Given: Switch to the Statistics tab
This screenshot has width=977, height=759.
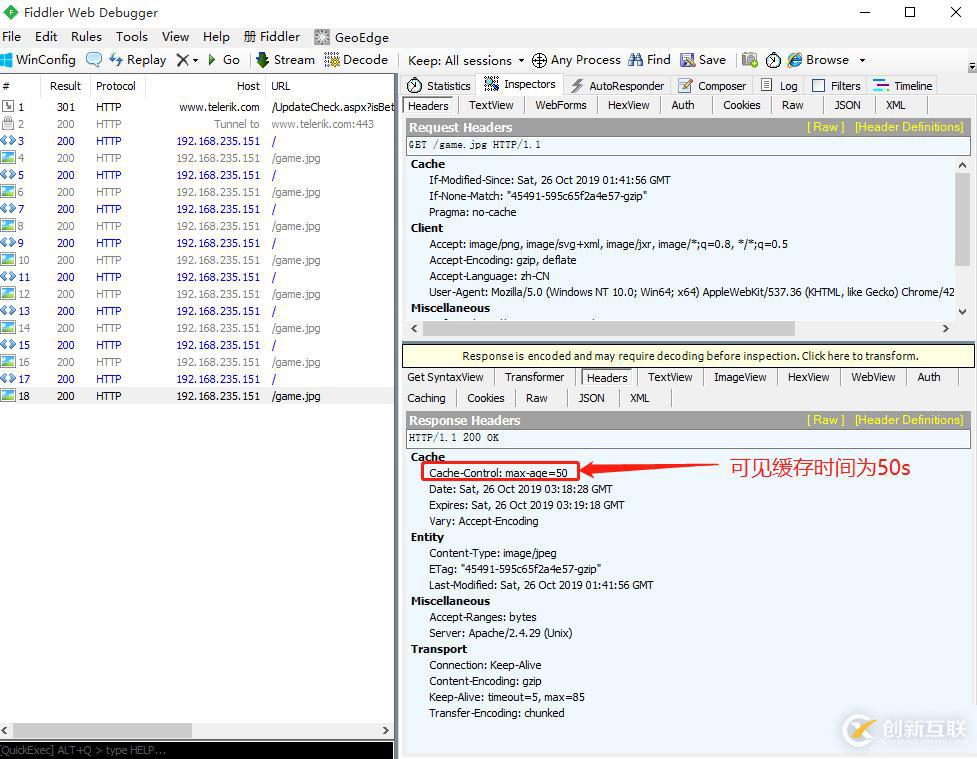Looking at the screenshot, I should [x=439, y=85].
